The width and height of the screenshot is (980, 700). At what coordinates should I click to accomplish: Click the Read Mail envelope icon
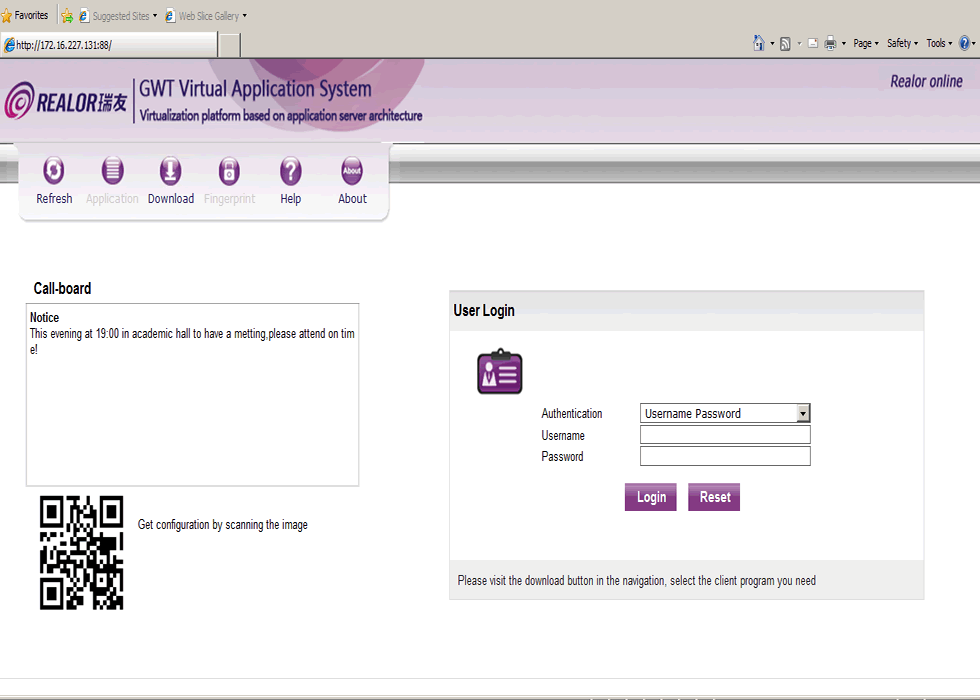[x=813, y=43]
